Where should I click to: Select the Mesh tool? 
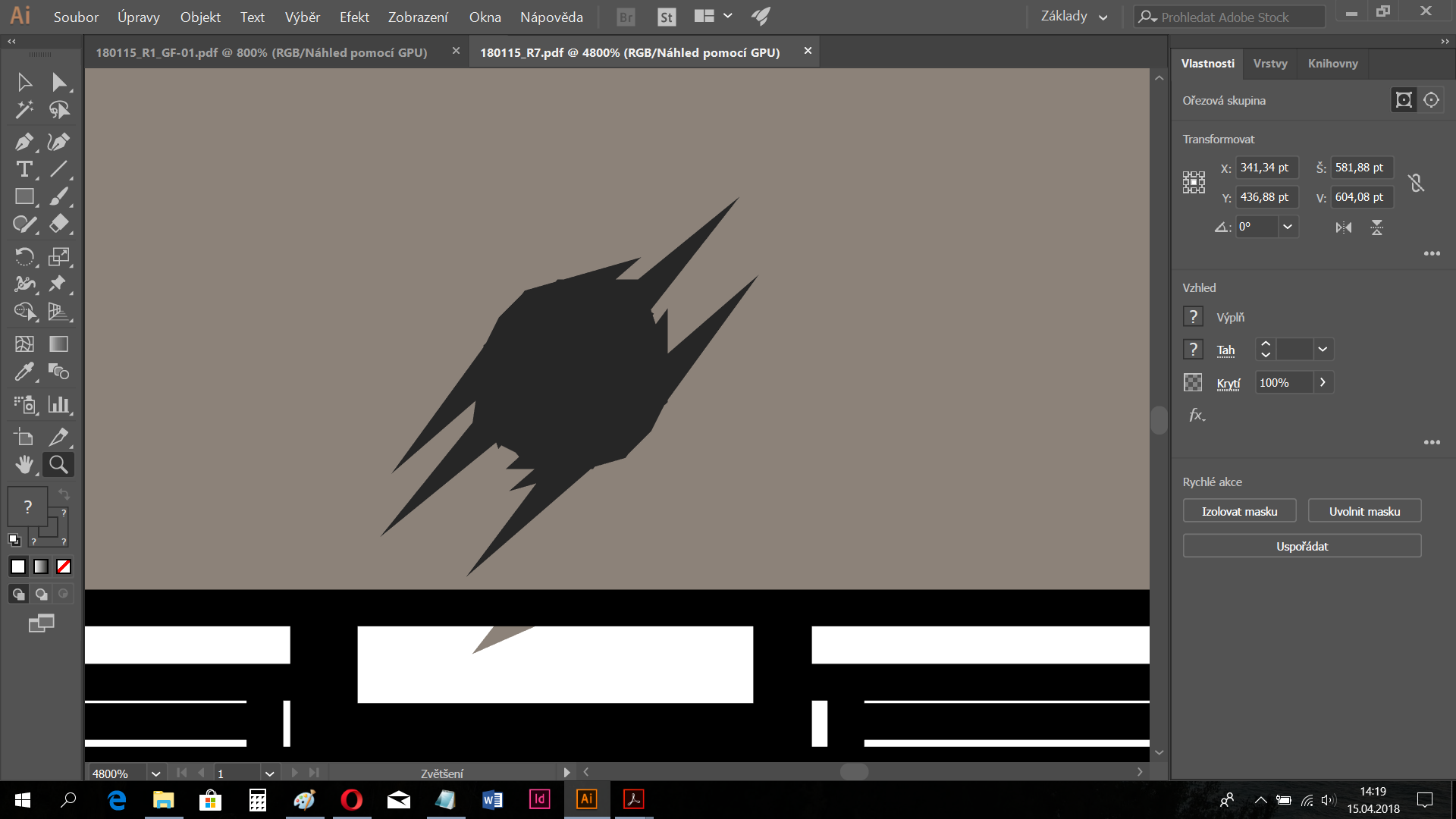[24, 344]
